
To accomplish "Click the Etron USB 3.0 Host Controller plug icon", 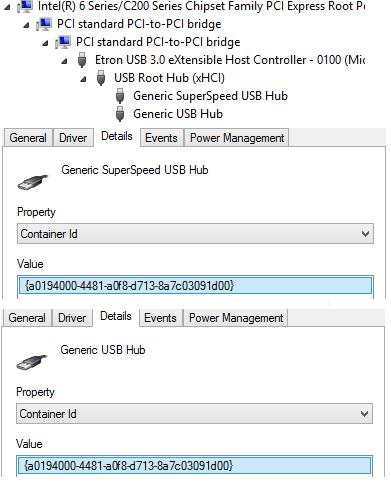I will coord(82,60).
